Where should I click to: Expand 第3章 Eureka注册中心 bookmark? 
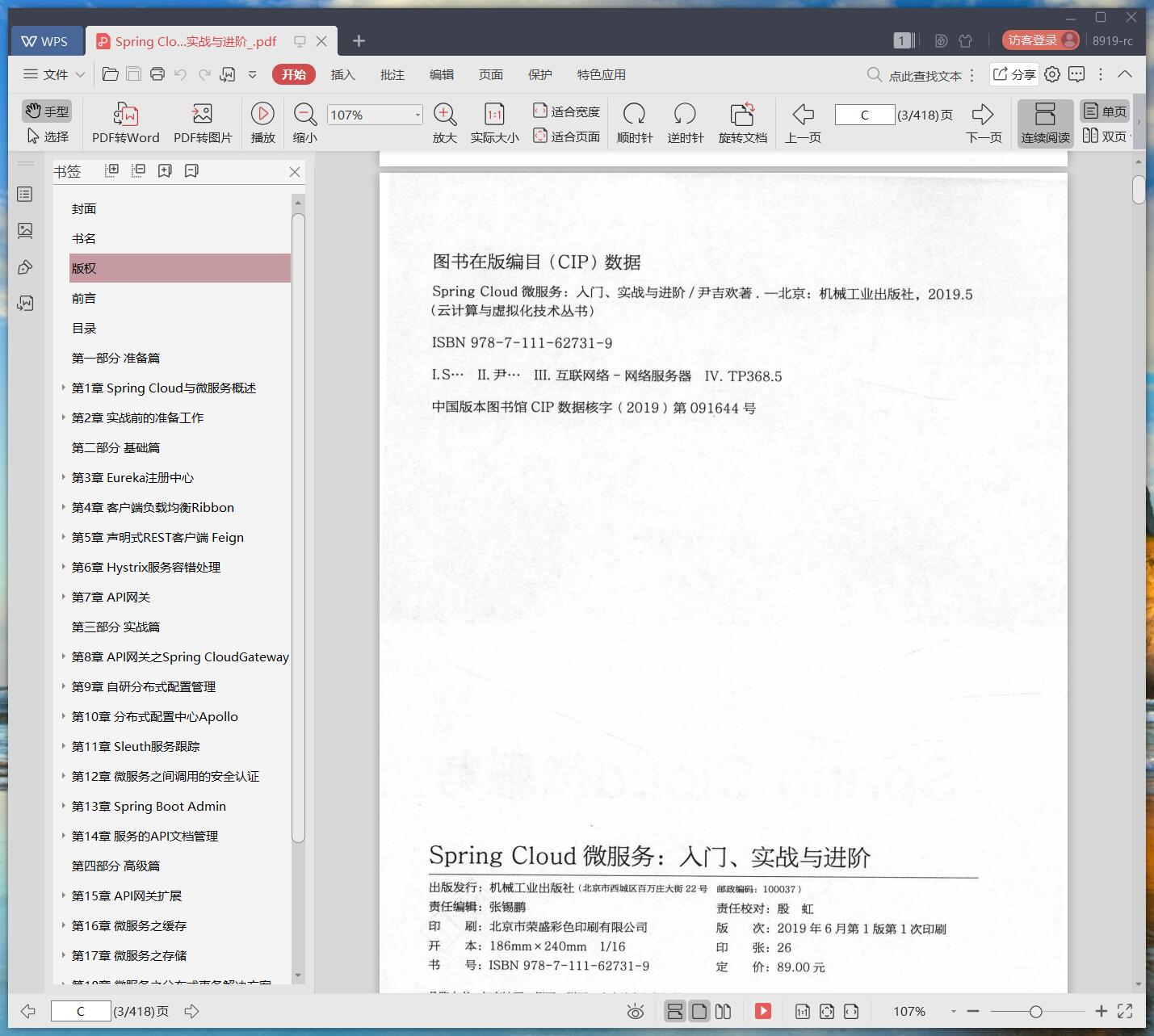pyautogui.click(x=64, y=477)
